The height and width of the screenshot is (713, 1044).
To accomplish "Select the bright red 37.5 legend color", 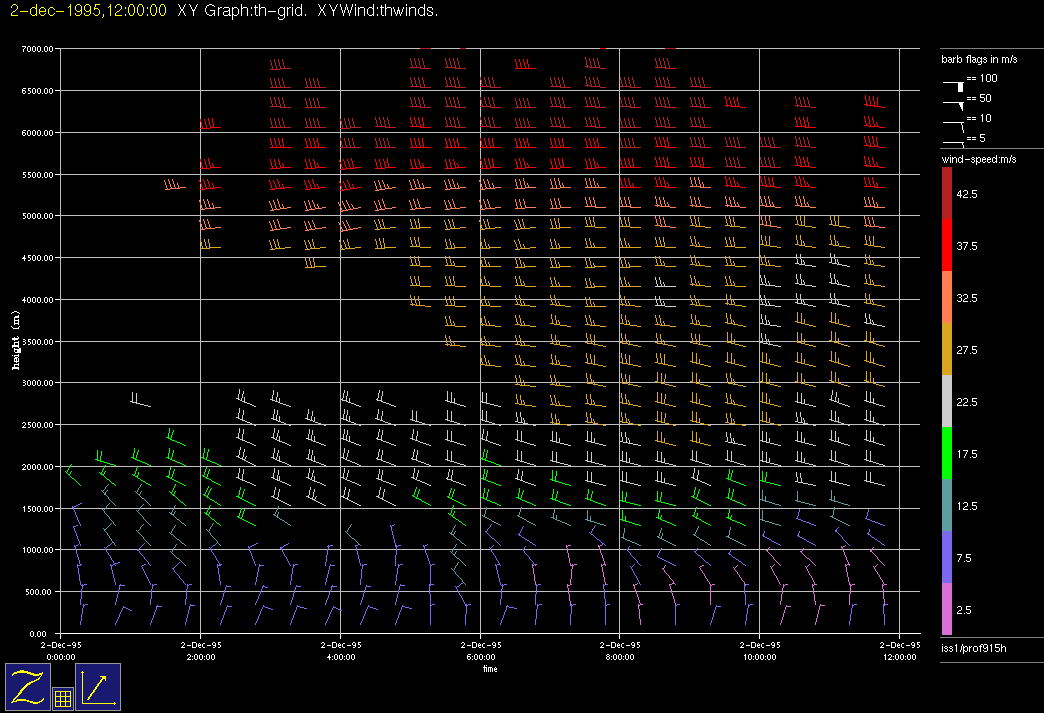I will coord(947,245).
